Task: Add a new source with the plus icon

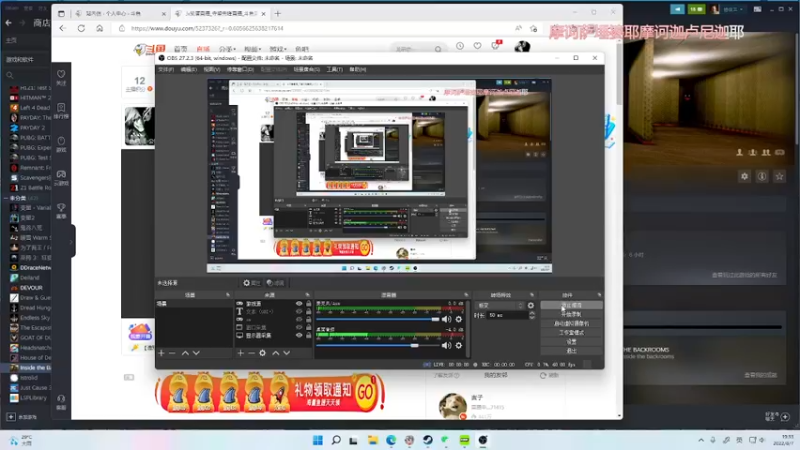Action: pyautogui.click(x=240, y=353)
